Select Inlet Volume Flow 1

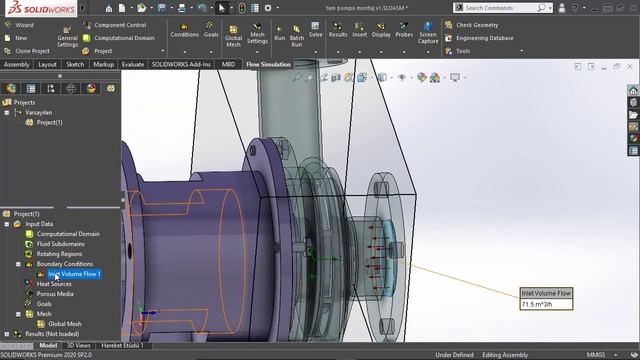click(x=74, y=274)
